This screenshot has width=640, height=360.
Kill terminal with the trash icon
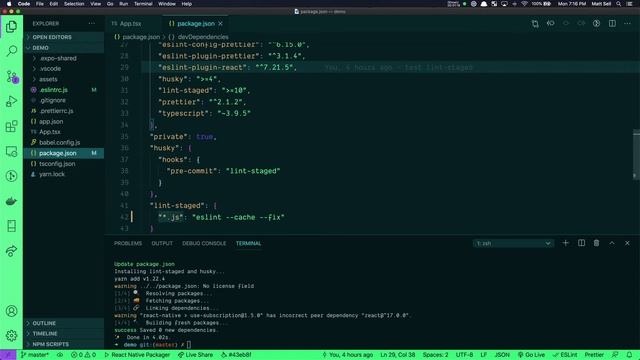tap(596, 243)
